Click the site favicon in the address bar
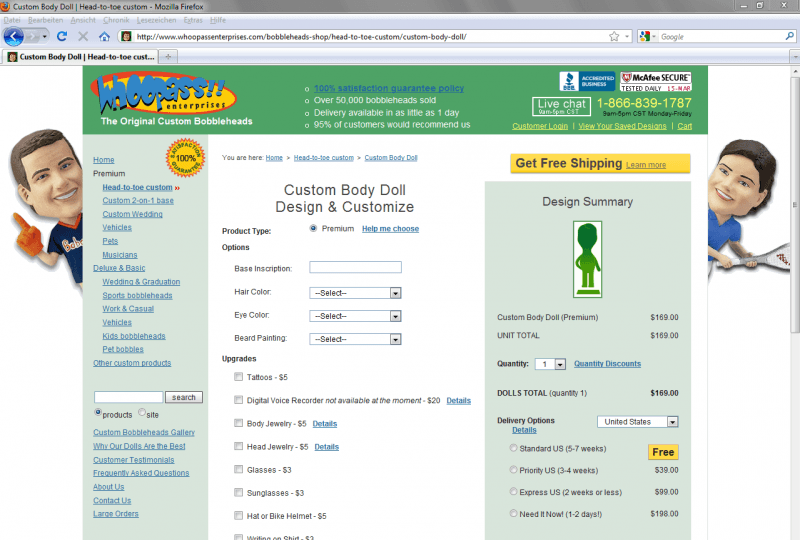Image resolution: width=800 pixels, height=540 pixels. pos(127,37)
